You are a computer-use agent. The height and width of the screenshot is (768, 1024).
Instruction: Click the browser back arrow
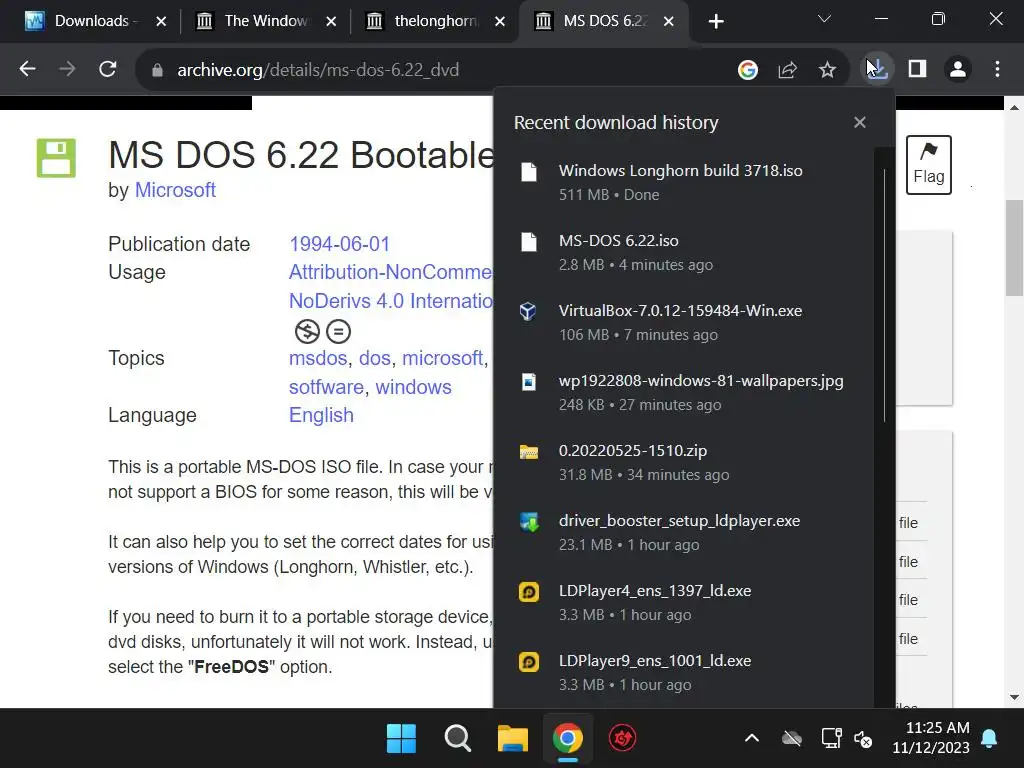27,69
